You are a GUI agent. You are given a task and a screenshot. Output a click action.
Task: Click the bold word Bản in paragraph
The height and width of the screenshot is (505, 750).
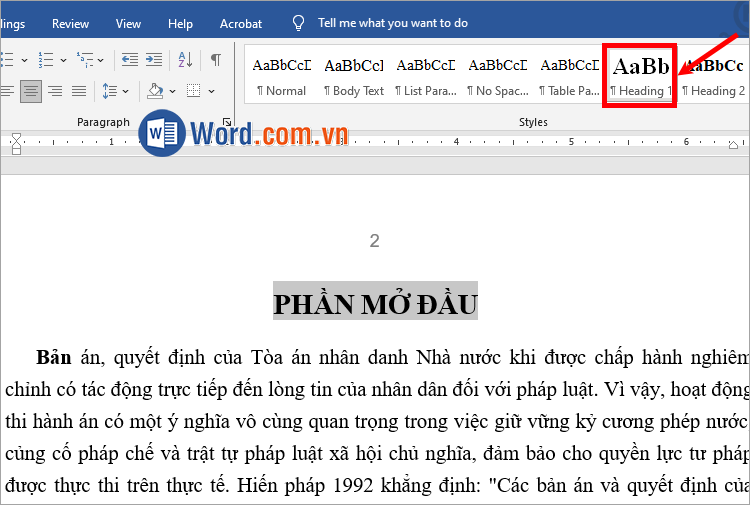(54, 358)
